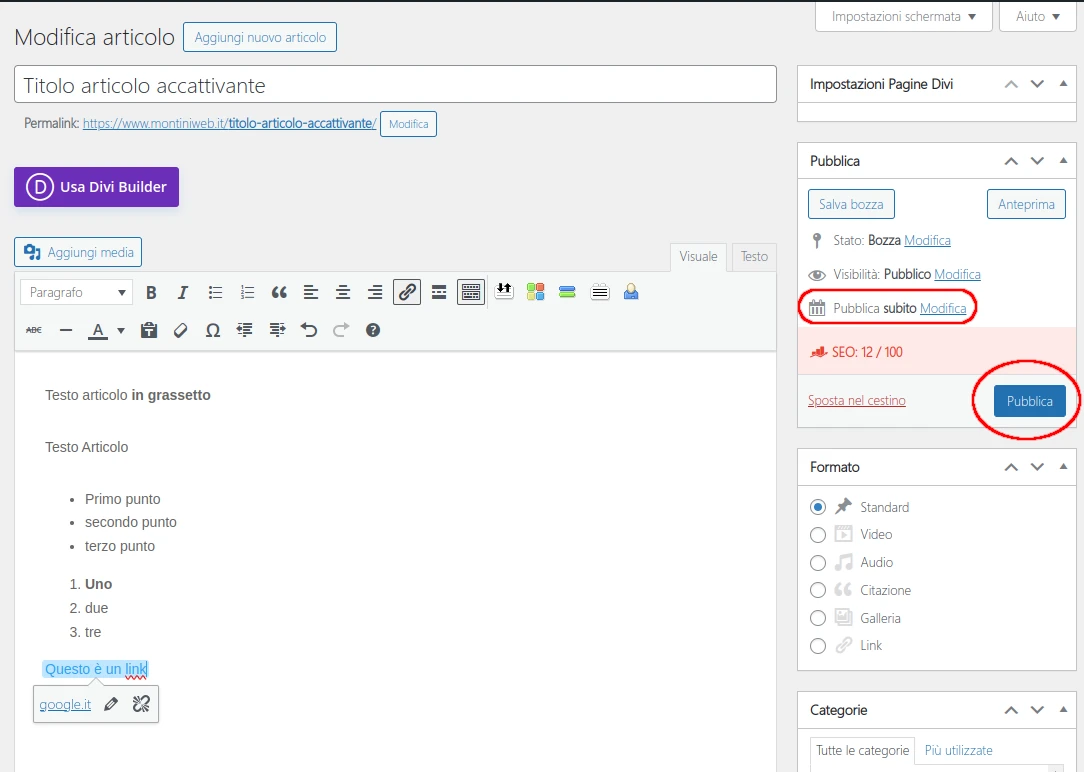Open the Paragrafo style dropdown

click(77, 293)
